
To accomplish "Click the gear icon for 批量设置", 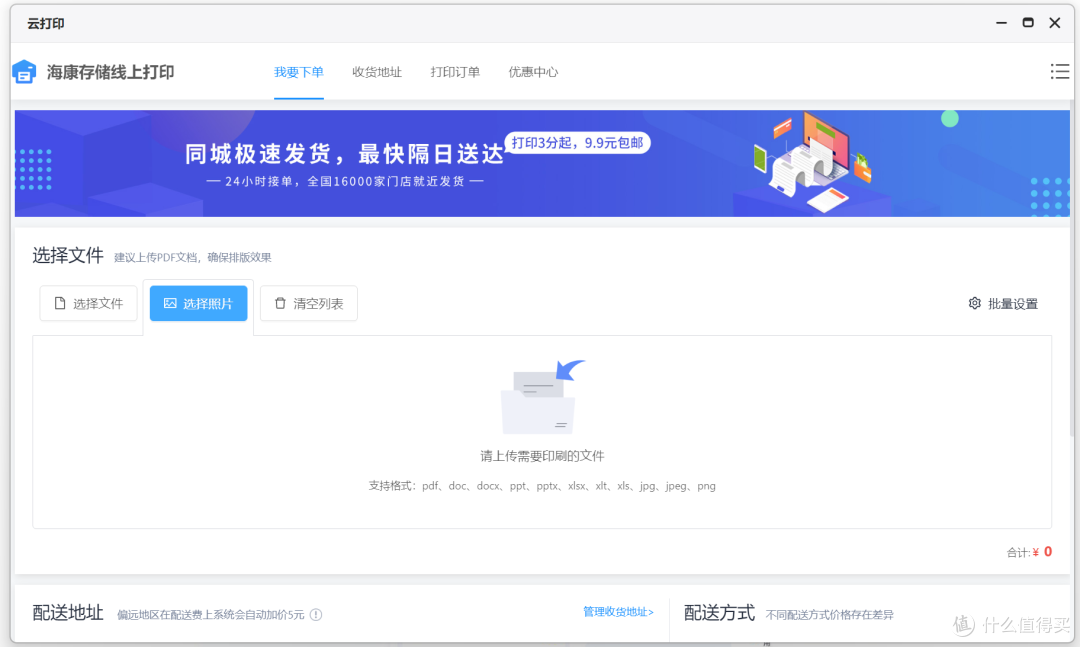I will [x=975, y=303].
